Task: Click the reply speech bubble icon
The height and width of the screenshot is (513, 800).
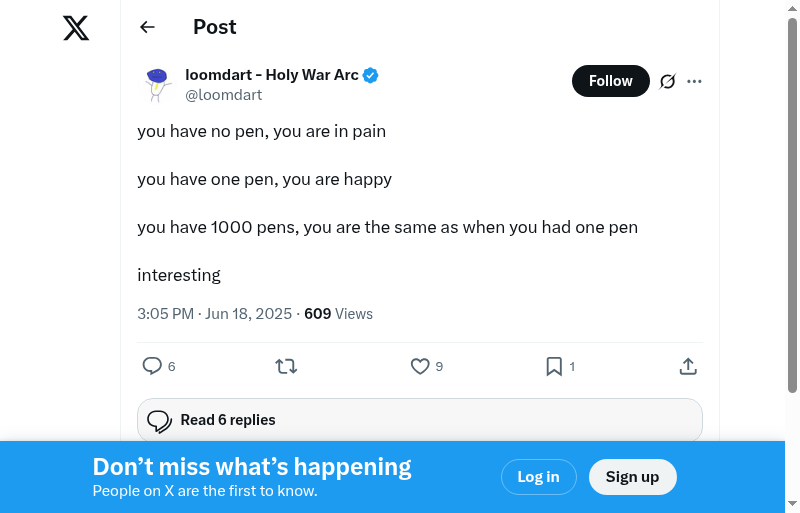Action: point(152,366)
